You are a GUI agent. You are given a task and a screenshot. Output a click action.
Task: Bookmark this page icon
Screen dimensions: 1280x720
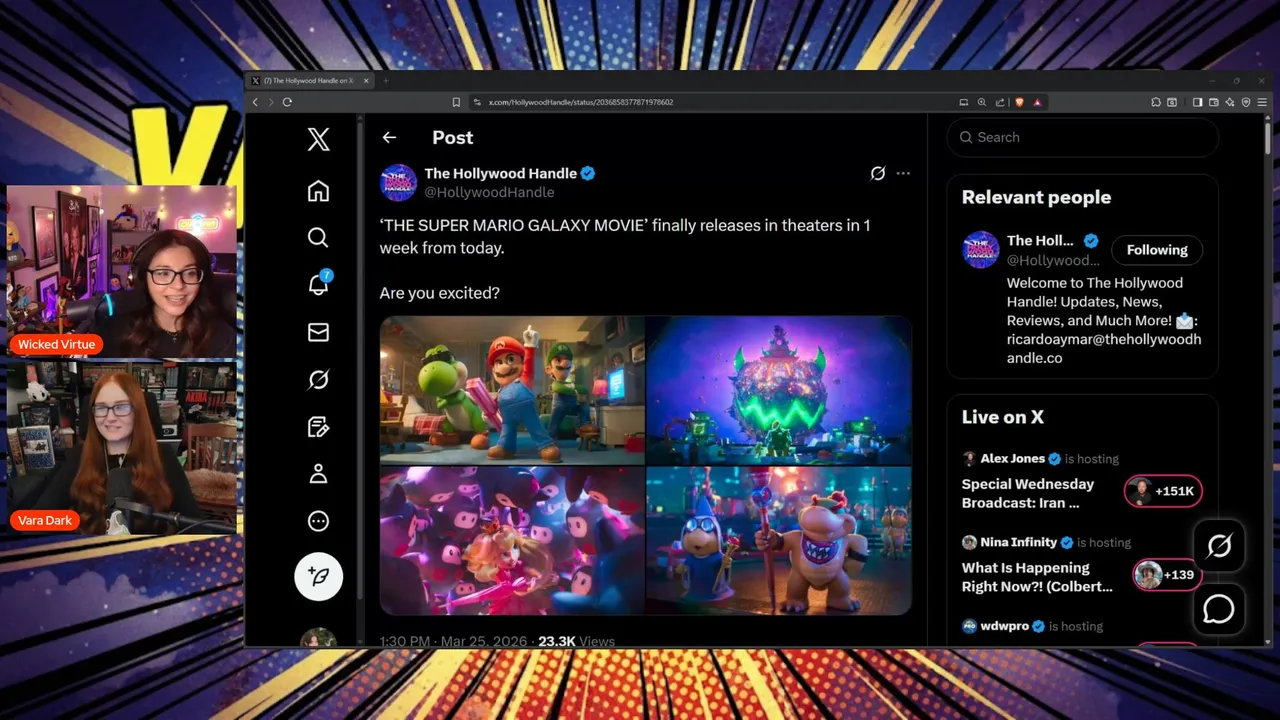coord(456,102)
